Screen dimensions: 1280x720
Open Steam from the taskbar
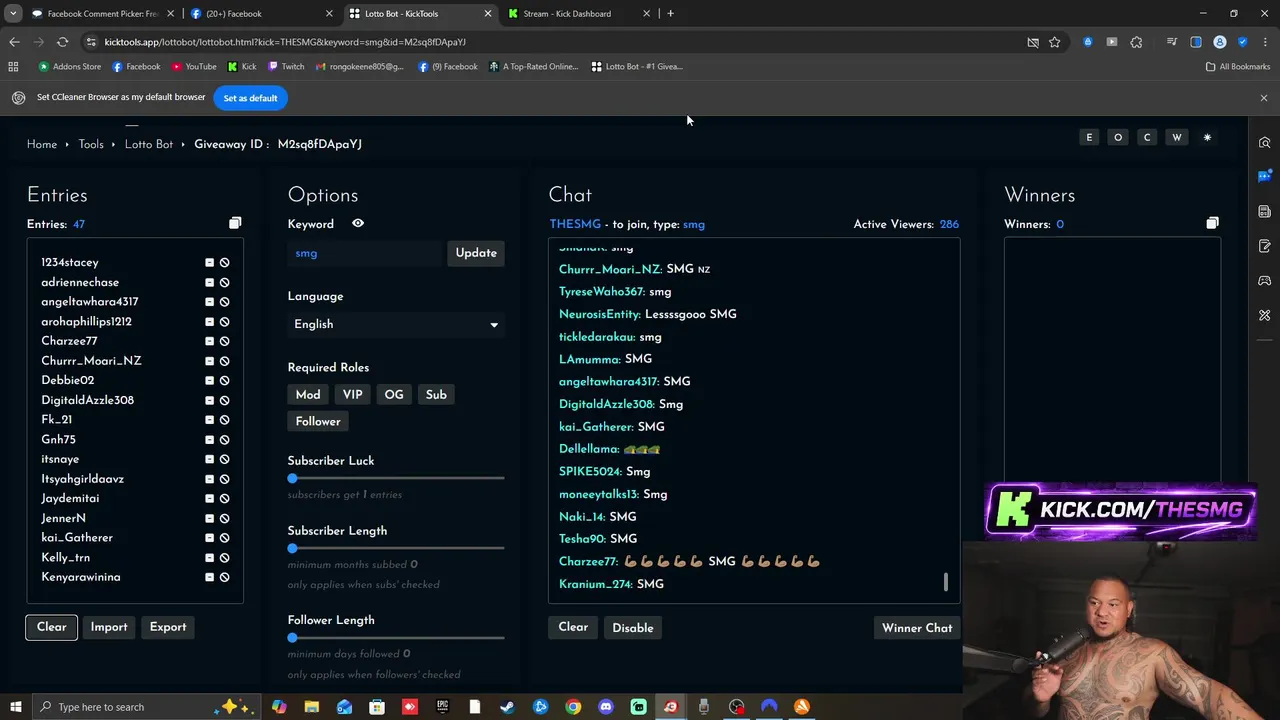(x=507, y=707)
